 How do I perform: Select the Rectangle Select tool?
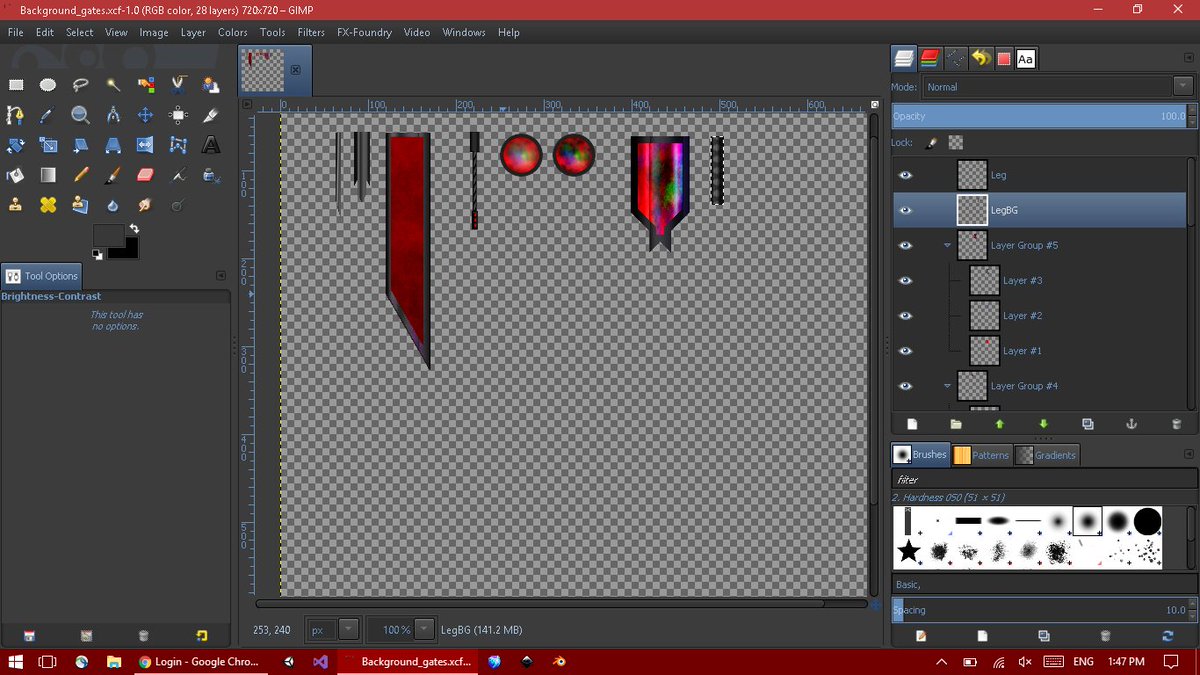(x=16, y=85)
